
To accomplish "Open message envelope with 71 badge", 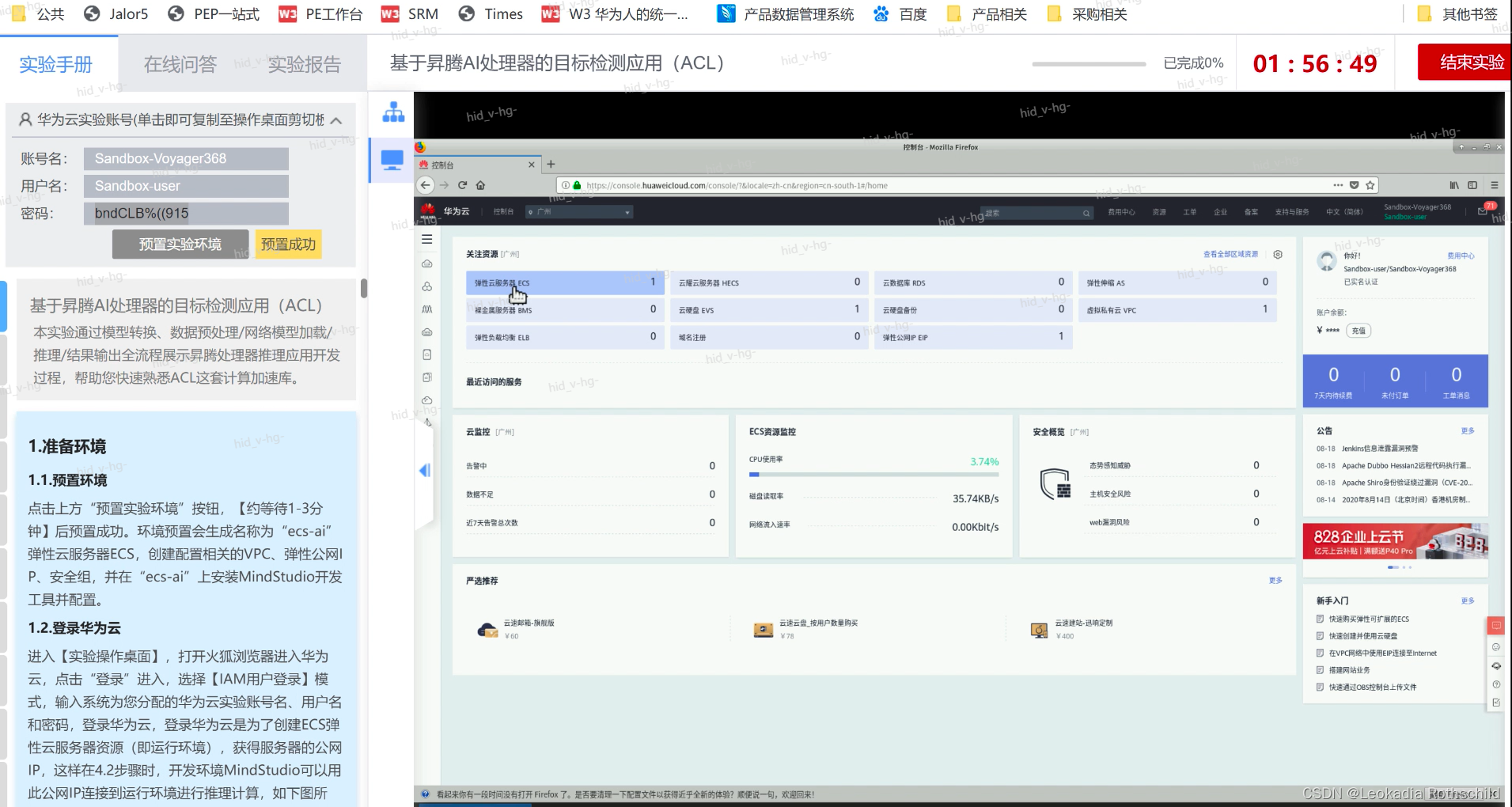I will point(1484,211).
